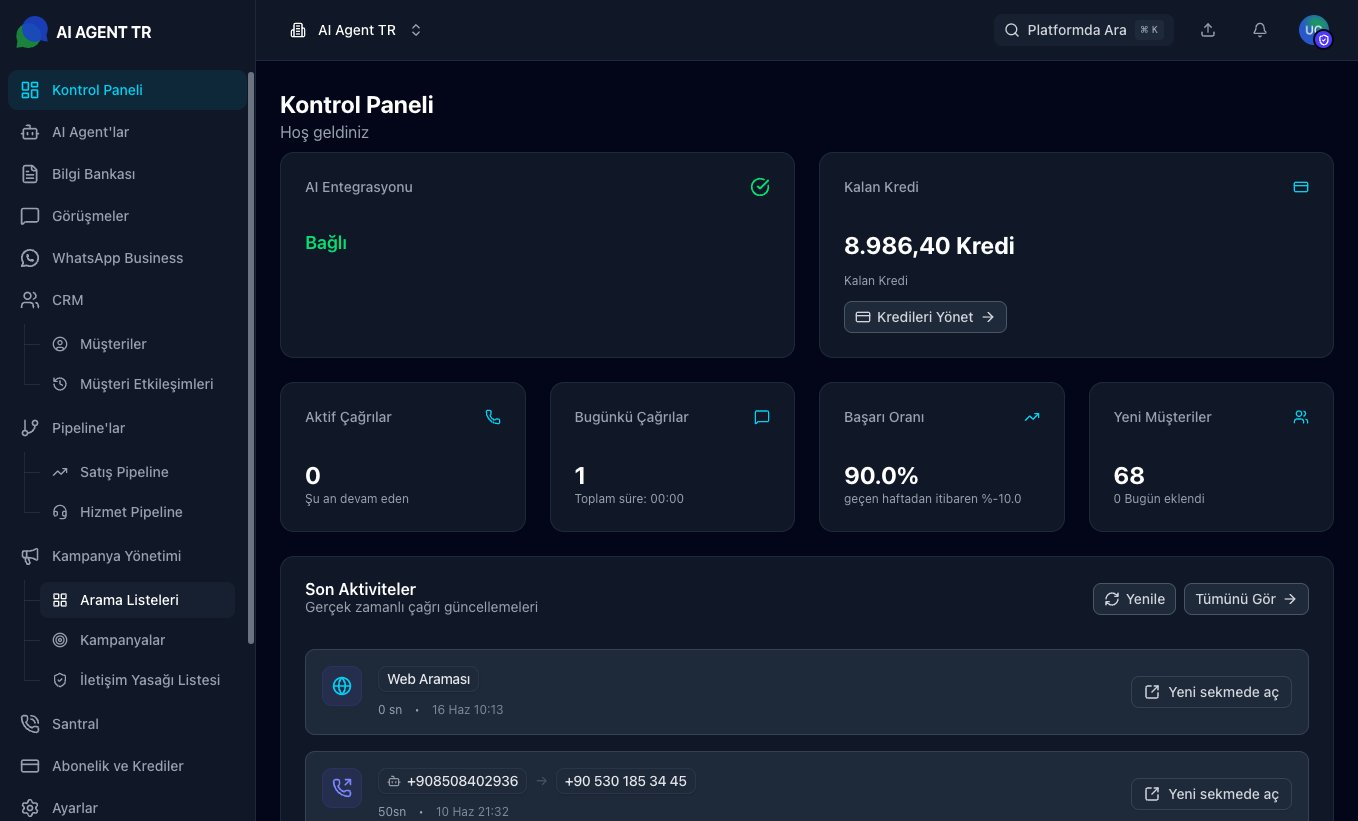The height and width of the screenshot is (821, 1358).
Task: Collapse the Pipeline'lar sidebar group
Action: (x=127, y=428)
